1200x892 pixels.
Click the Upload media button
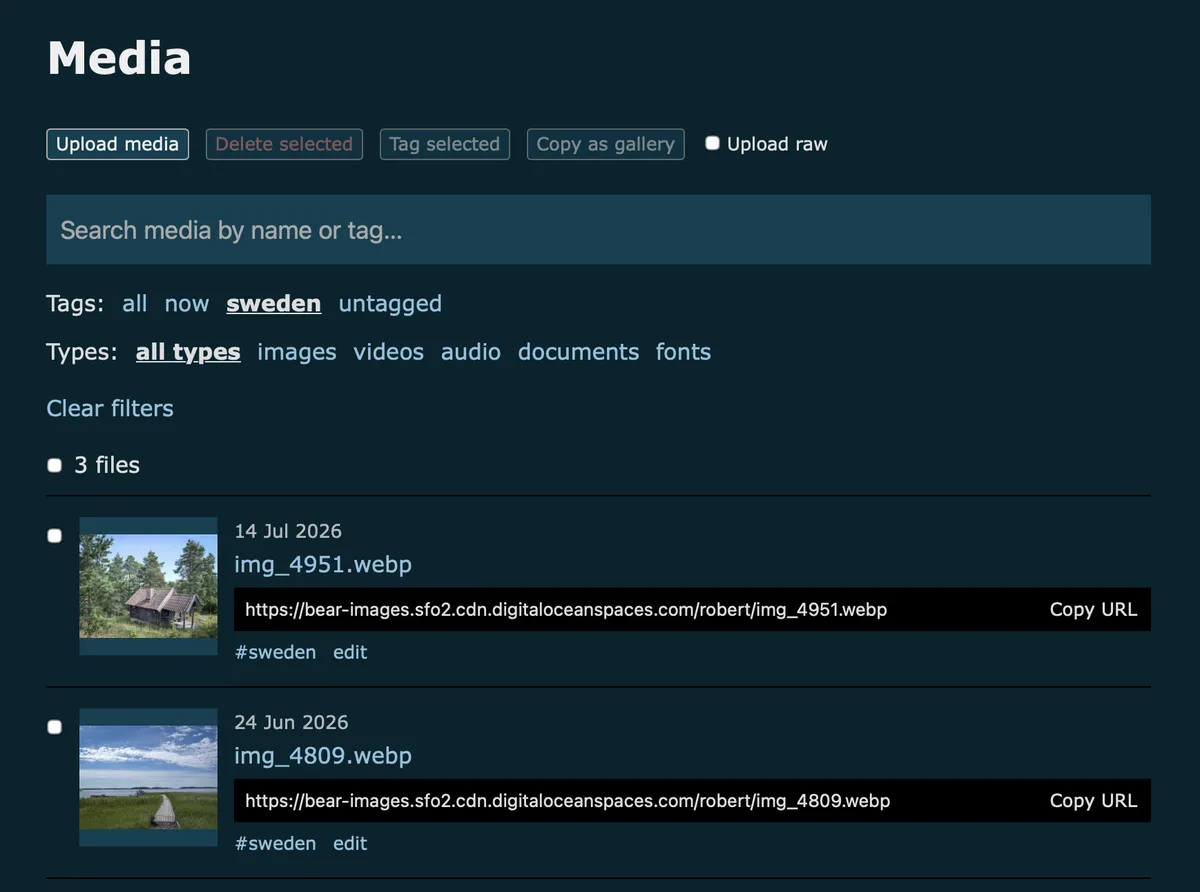(x=117, y=144)
